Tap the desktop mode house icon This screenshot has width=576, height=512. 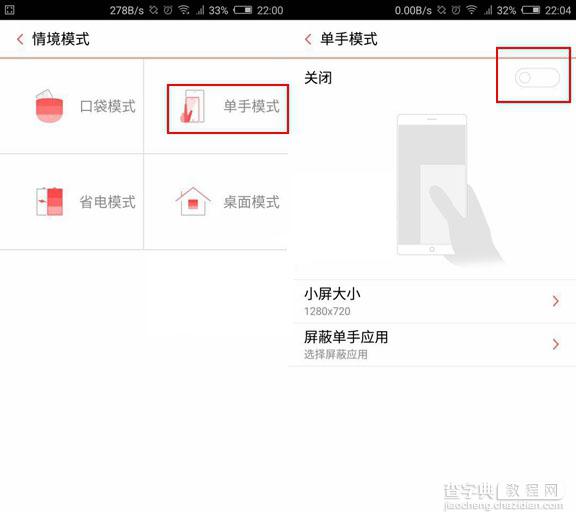(193, 201)
